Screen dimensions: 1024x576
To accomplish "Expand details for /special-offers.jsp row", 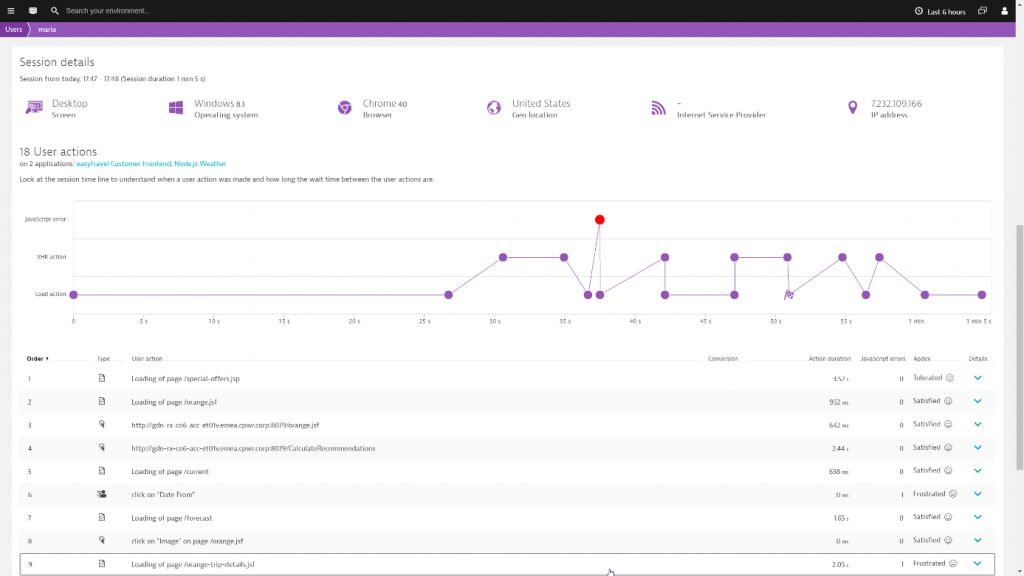I will 977,378.
